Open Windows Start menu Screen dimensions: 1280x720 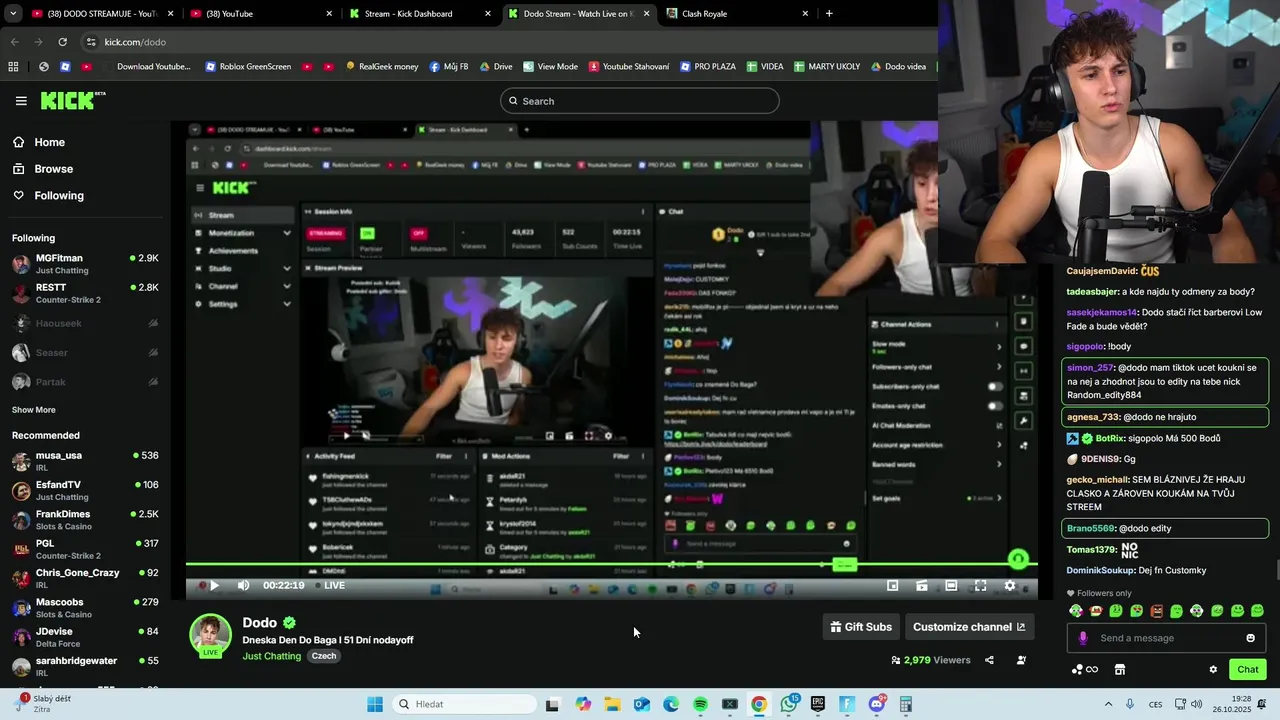click(x=375, y=704)
